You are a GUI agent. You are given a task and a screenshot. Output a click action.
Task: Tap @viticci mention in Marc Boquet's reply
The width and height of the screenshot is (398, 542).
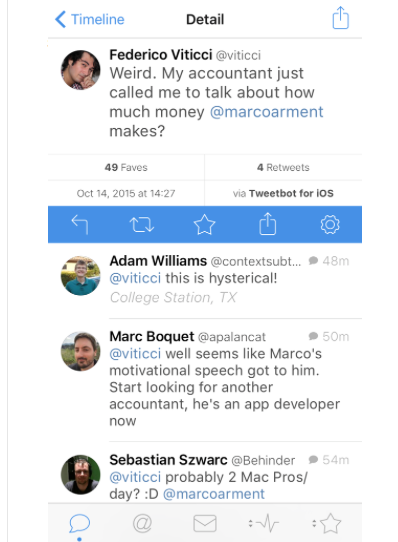pyautogui.click(x=135, y=354)
